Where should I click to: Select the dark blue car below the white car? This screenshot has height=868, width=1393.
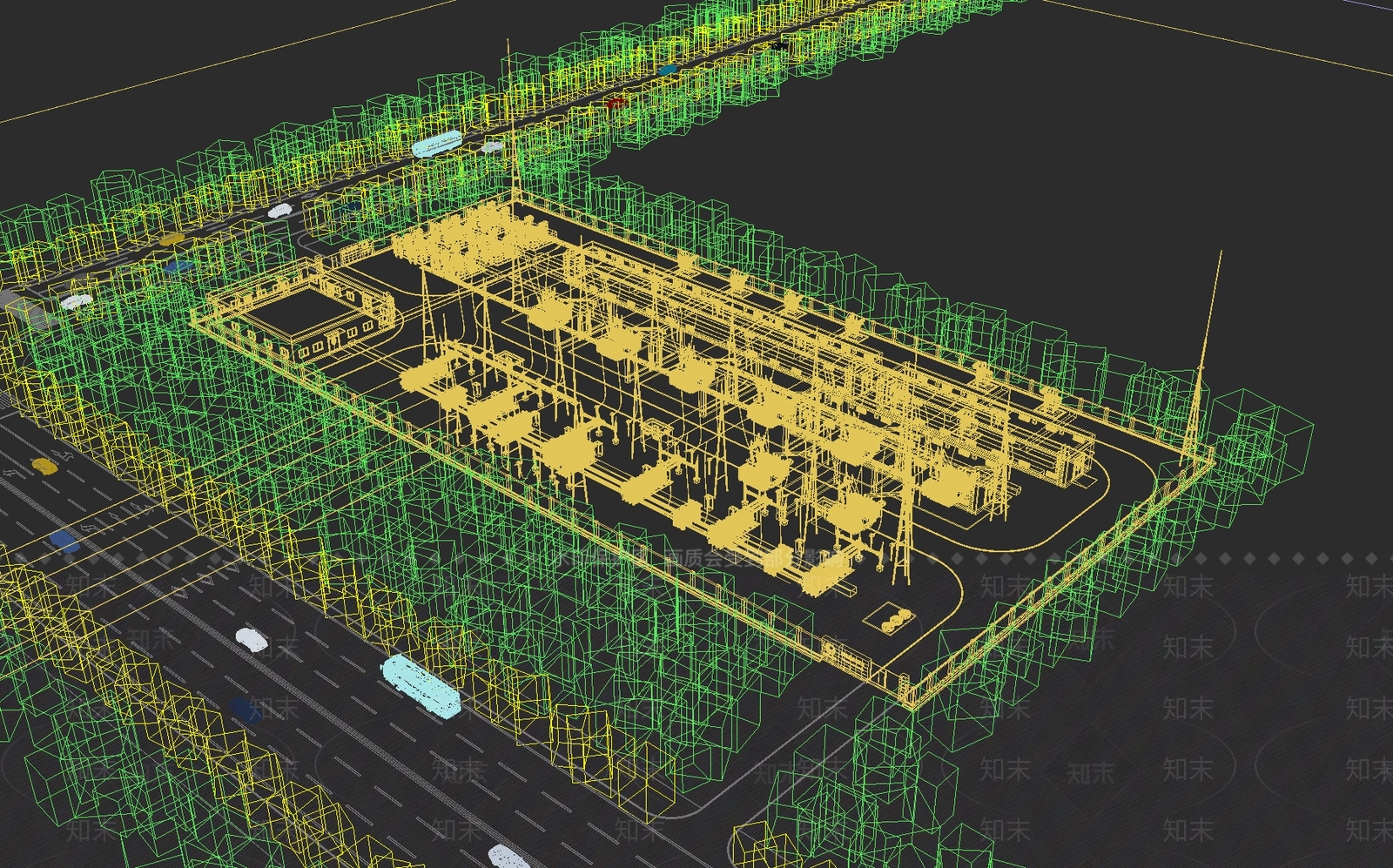point(246,710)
